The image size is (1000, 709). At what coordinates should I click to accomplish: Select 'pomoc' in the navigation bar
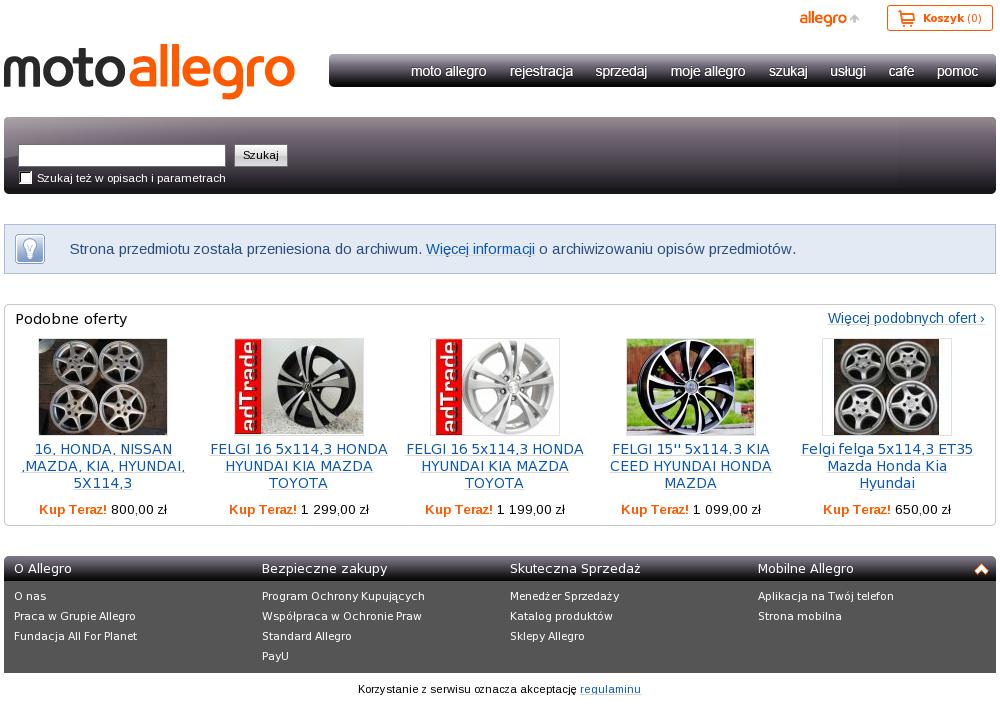(x=957, y=71)
